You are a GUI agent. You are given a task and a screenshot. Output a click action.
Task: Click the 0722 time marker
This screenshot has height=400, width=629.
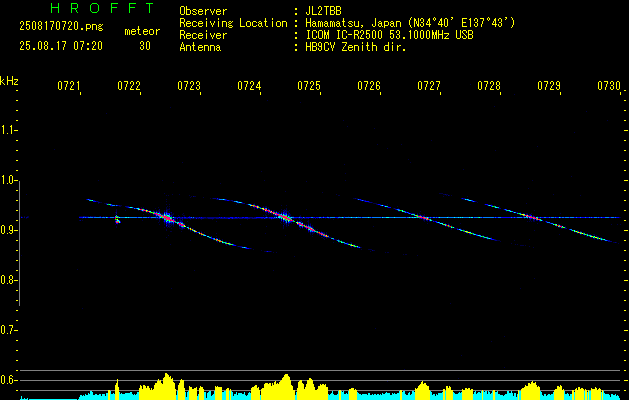click(129, 86)
